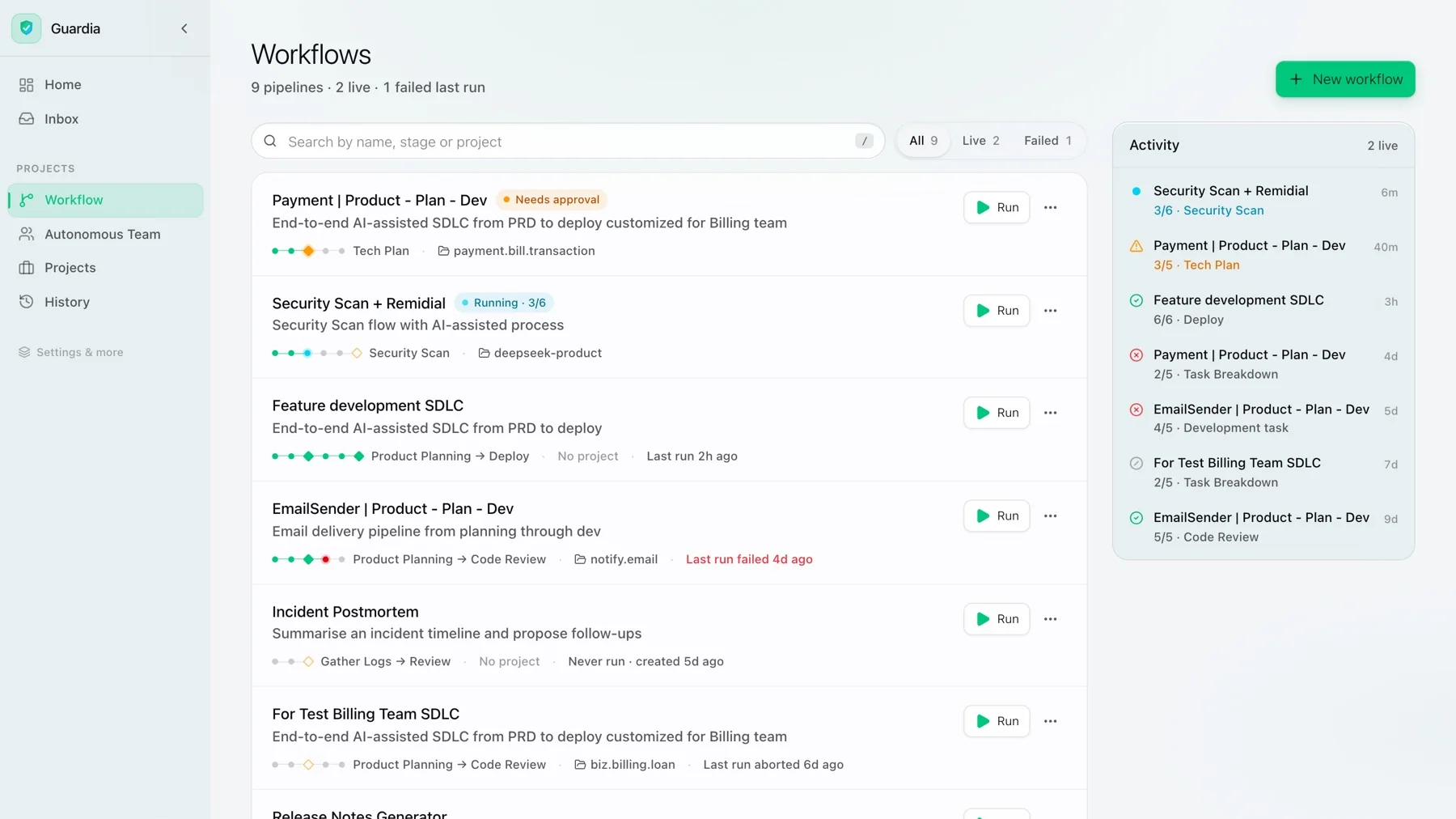Open the Feature development SDLC title
The image size is (1456, 819).
367,405
